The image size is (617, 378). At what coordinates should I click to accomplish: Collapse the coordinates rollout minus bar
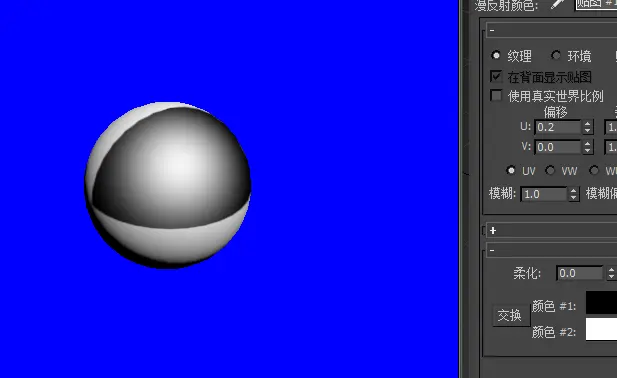point(552,30)
